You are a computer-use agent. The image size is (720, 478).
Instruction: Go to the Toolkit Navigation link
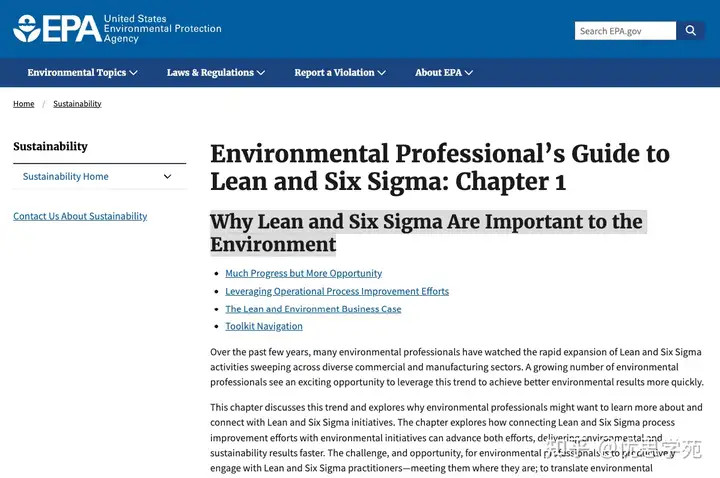coord(264,326)
